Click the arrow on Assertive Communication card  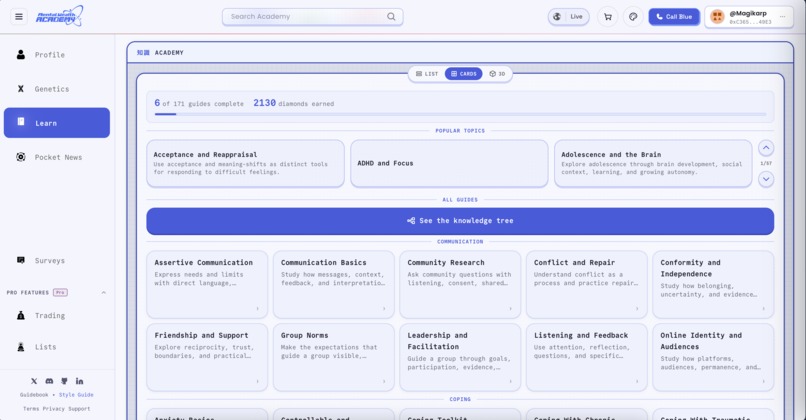point(258,308)
